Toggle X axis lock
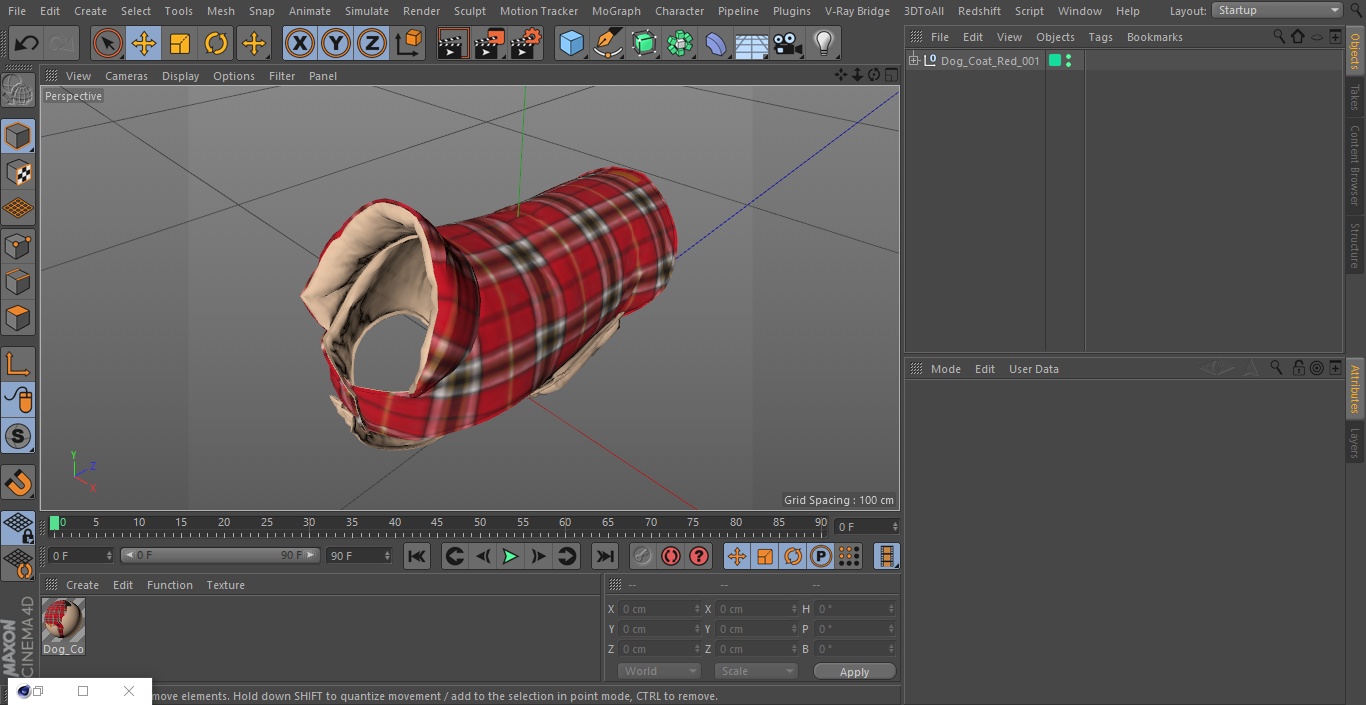The width and height of the screenshot is (1366, 705). point(300,44)
